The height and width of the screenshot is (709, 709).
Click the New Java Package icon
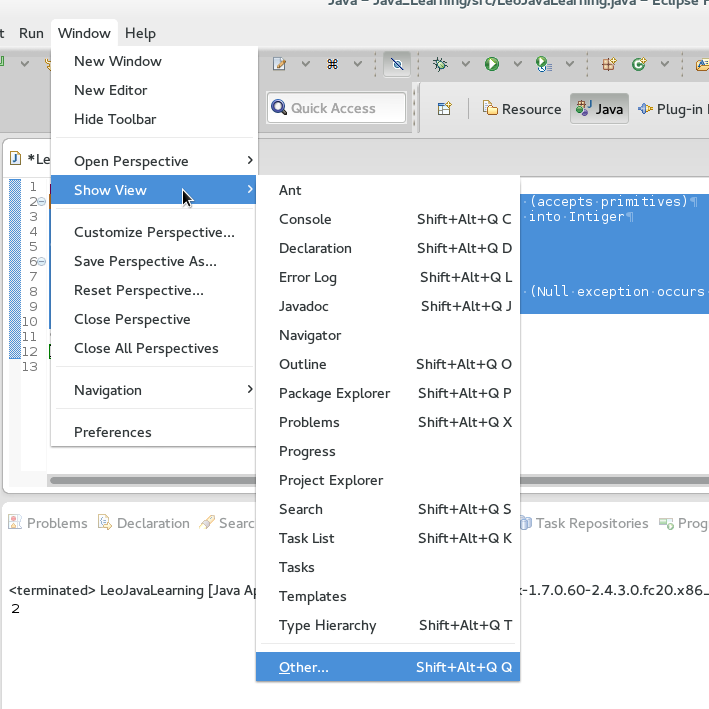coord(608,64)
